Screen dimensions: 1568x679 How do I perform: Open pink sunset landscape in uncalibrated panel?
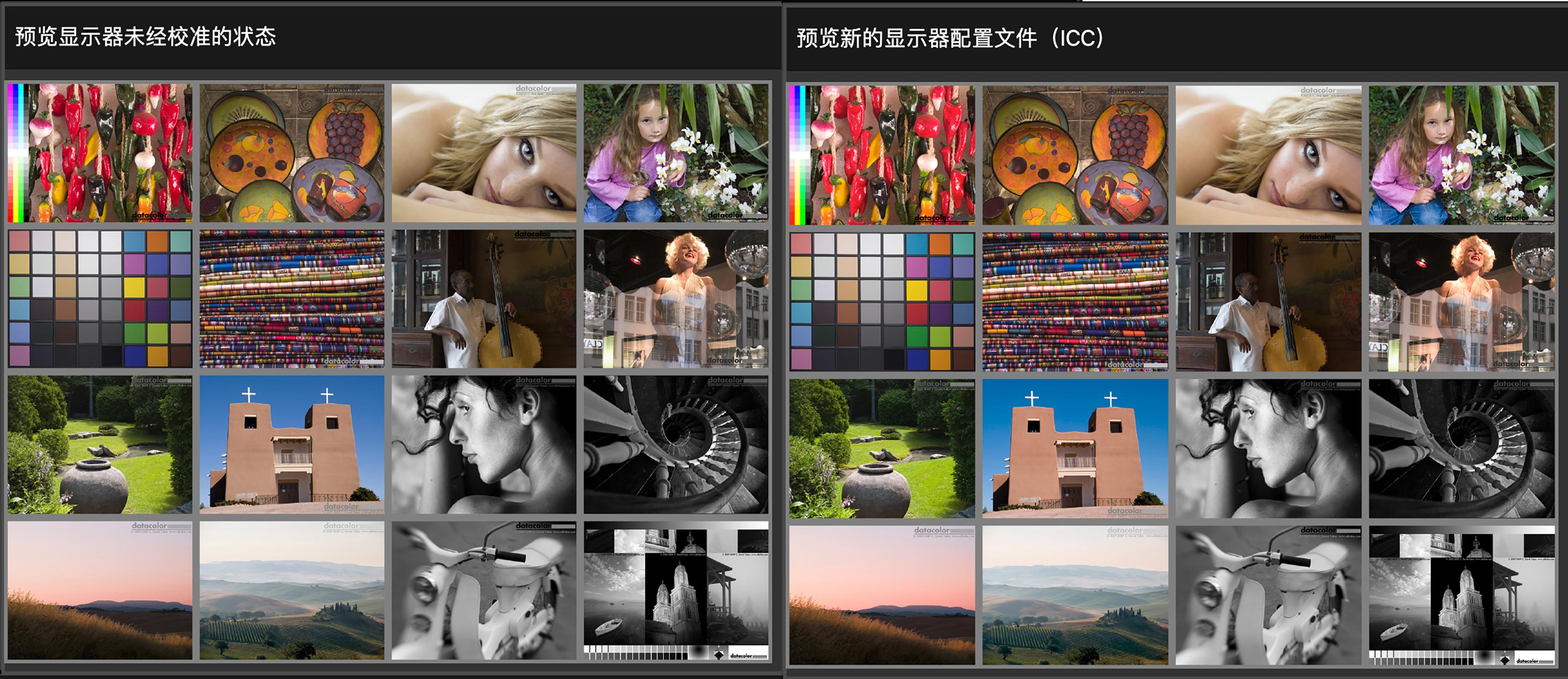click(100, 590)
